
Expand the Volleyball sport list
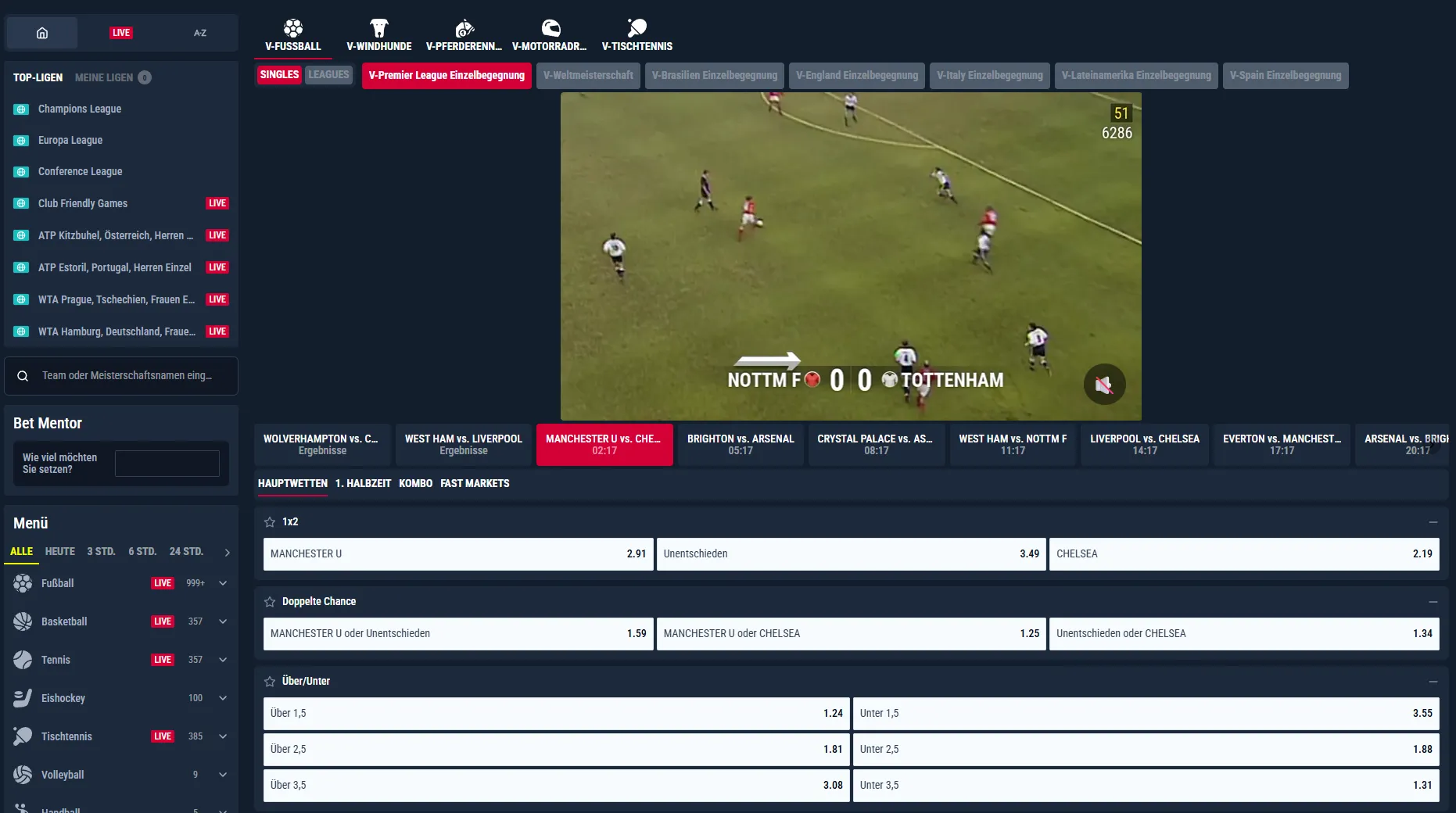pos(223,775)
